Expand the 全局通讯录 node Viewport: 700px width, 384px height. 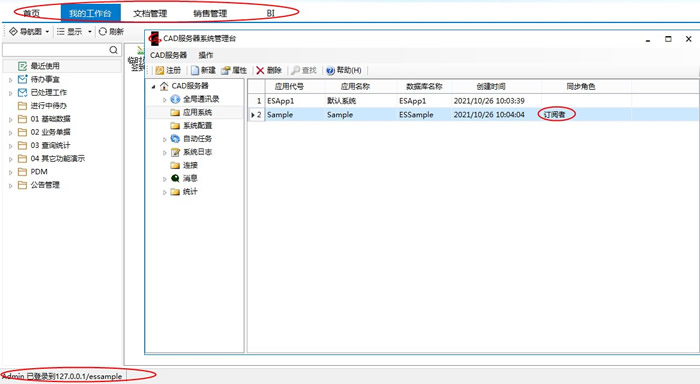point(165,100)
